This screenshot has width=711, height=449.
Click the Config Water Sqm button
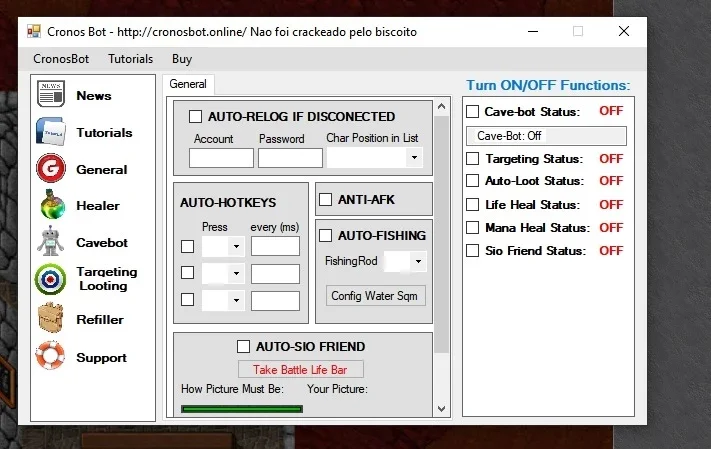click(x=375, y=296)
